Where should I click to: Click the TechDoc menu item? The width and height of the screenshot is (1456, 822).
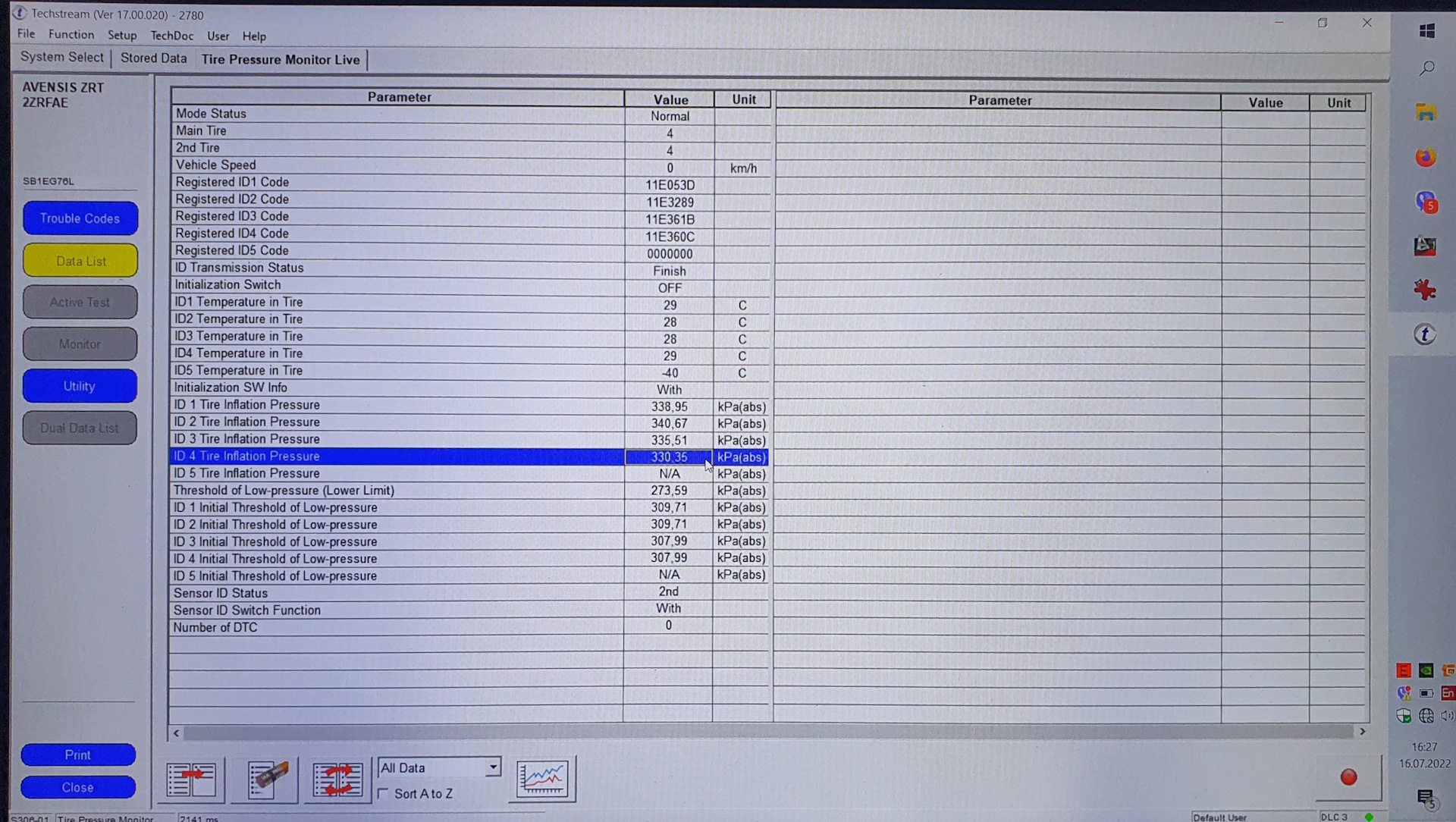point(172,36)
